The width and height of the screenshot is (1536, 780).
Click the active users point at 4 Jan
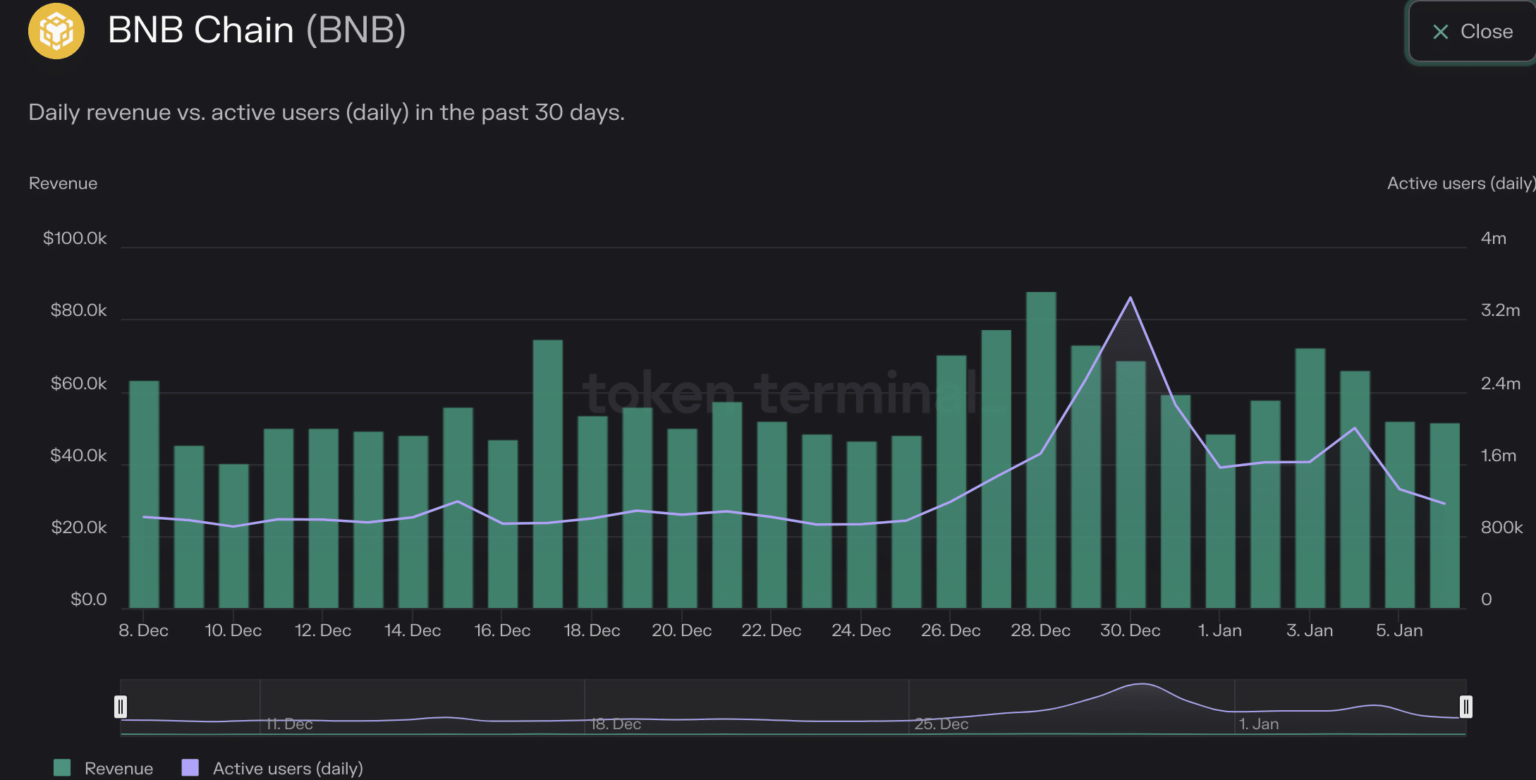1354,428
